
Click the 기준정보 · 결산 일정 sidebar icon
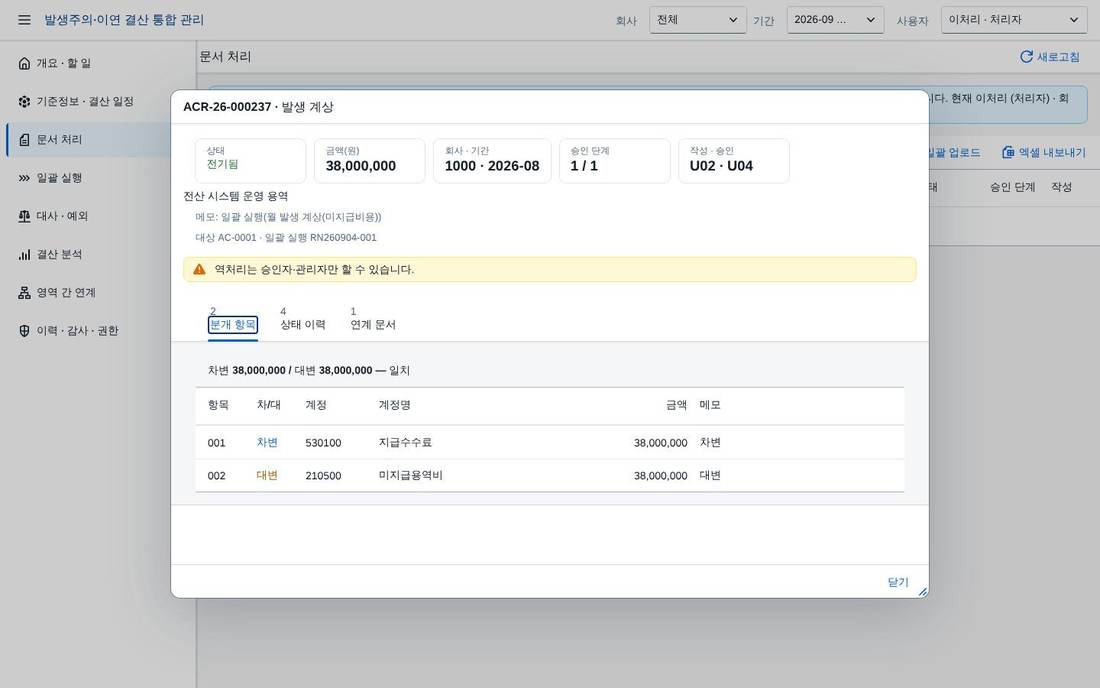(25, 102)
